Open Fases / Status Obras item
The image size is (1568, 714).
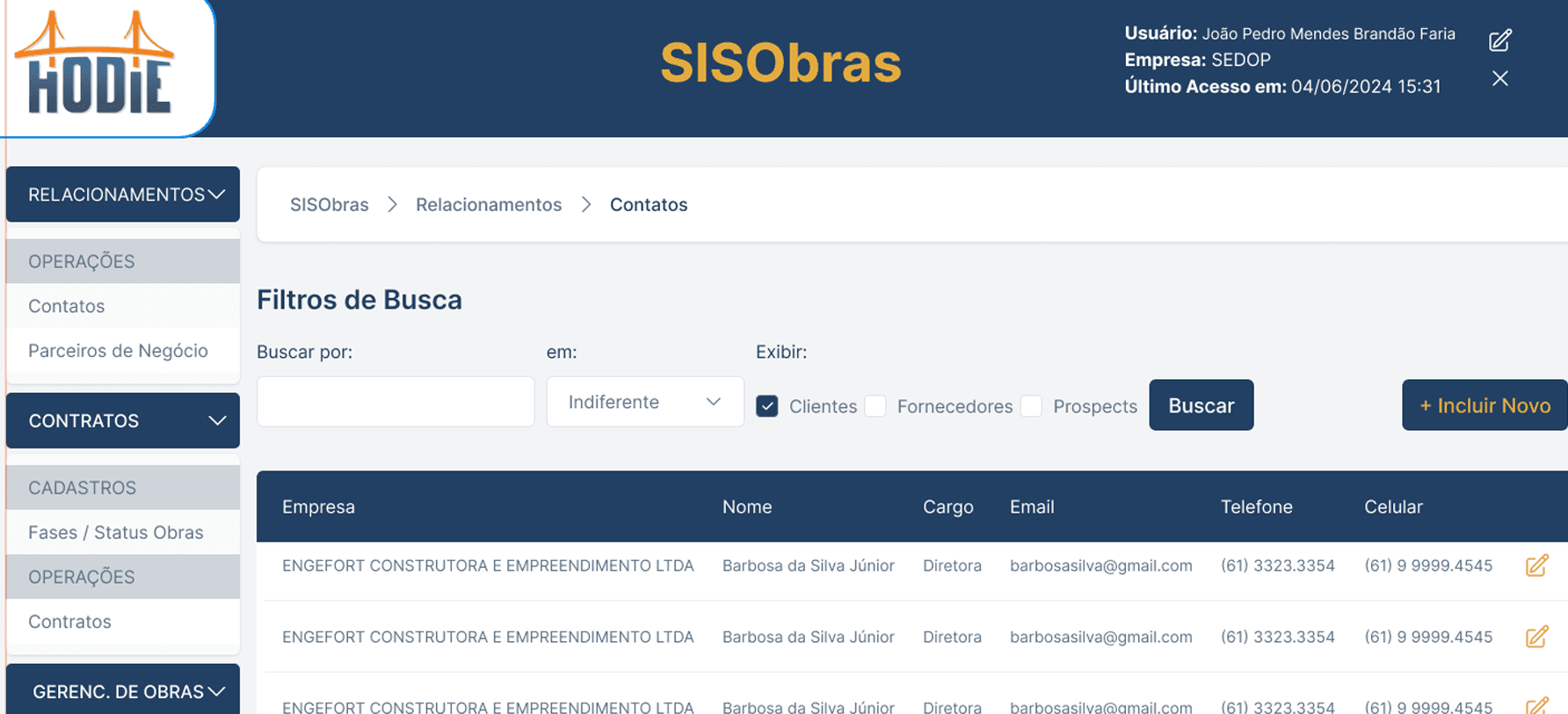pyautogui.click(x=116, y=532)
